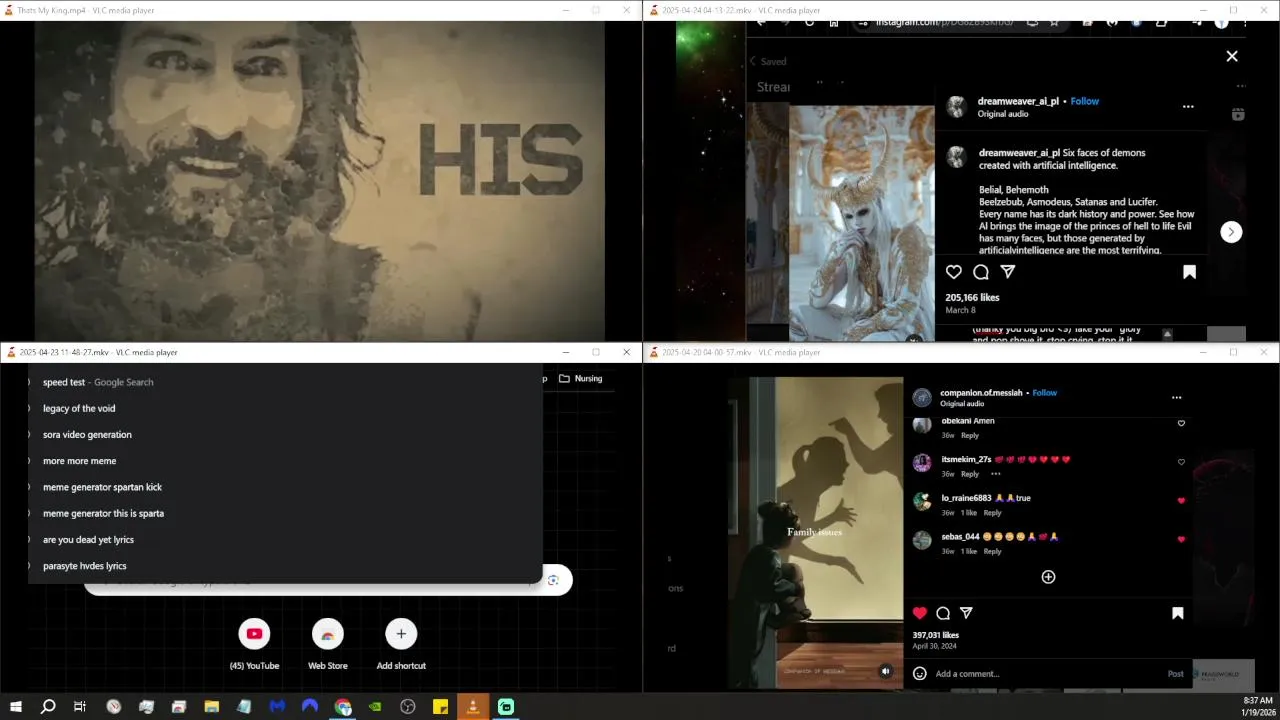
Task: Click Google Lens icon in search box
Action: [553, 580]
